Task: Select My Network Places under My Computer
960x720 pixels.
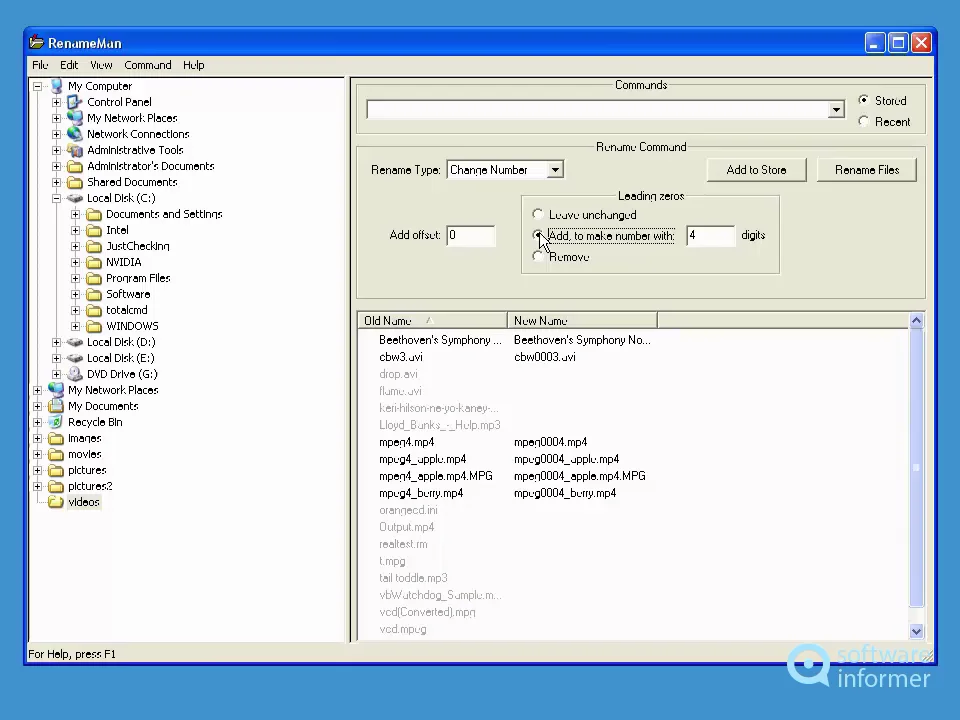Action: point(132,118)
